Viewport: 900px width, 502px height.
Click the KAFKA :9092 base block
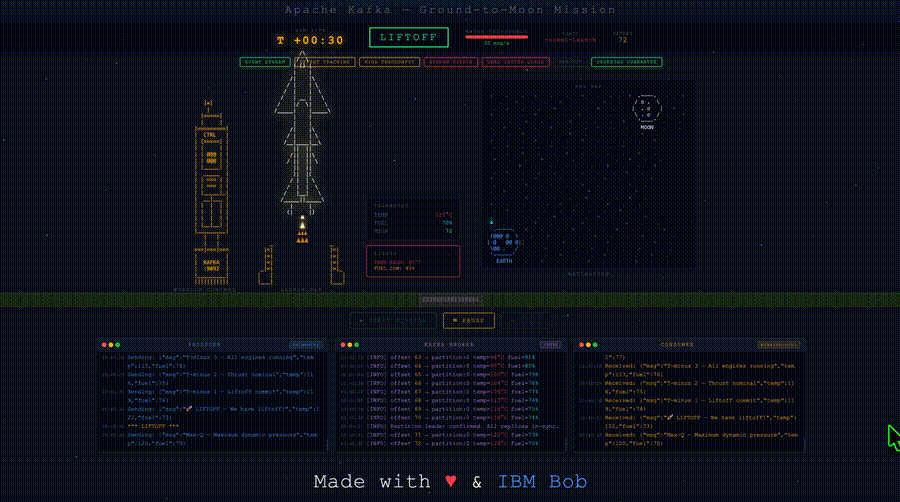click(x=211, y=266)
